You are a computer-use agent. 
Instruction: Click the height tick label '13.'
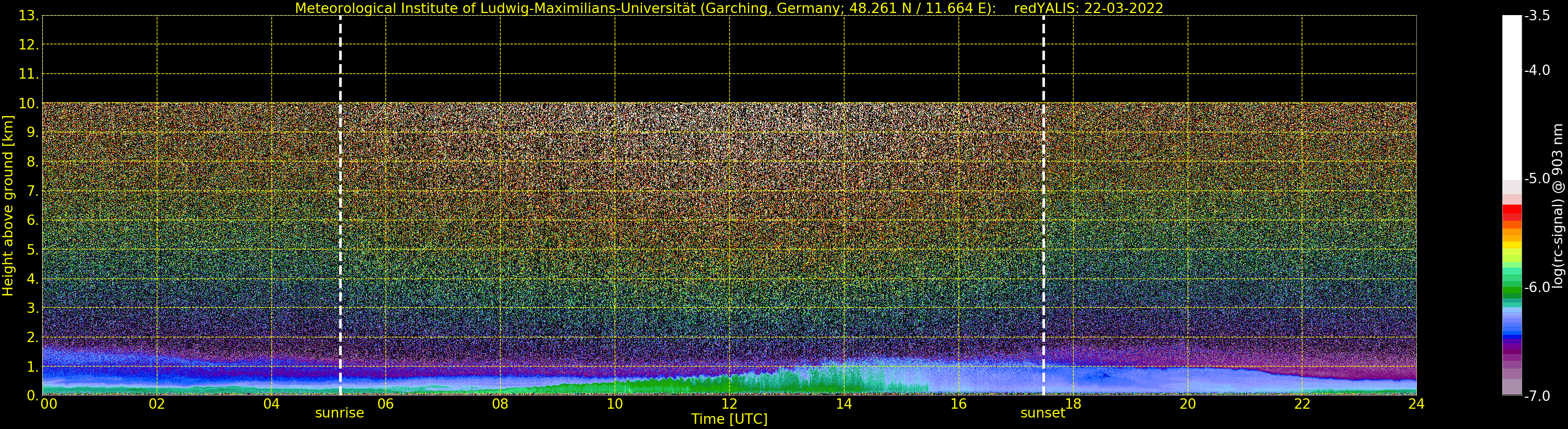click(x=29, y=16)
